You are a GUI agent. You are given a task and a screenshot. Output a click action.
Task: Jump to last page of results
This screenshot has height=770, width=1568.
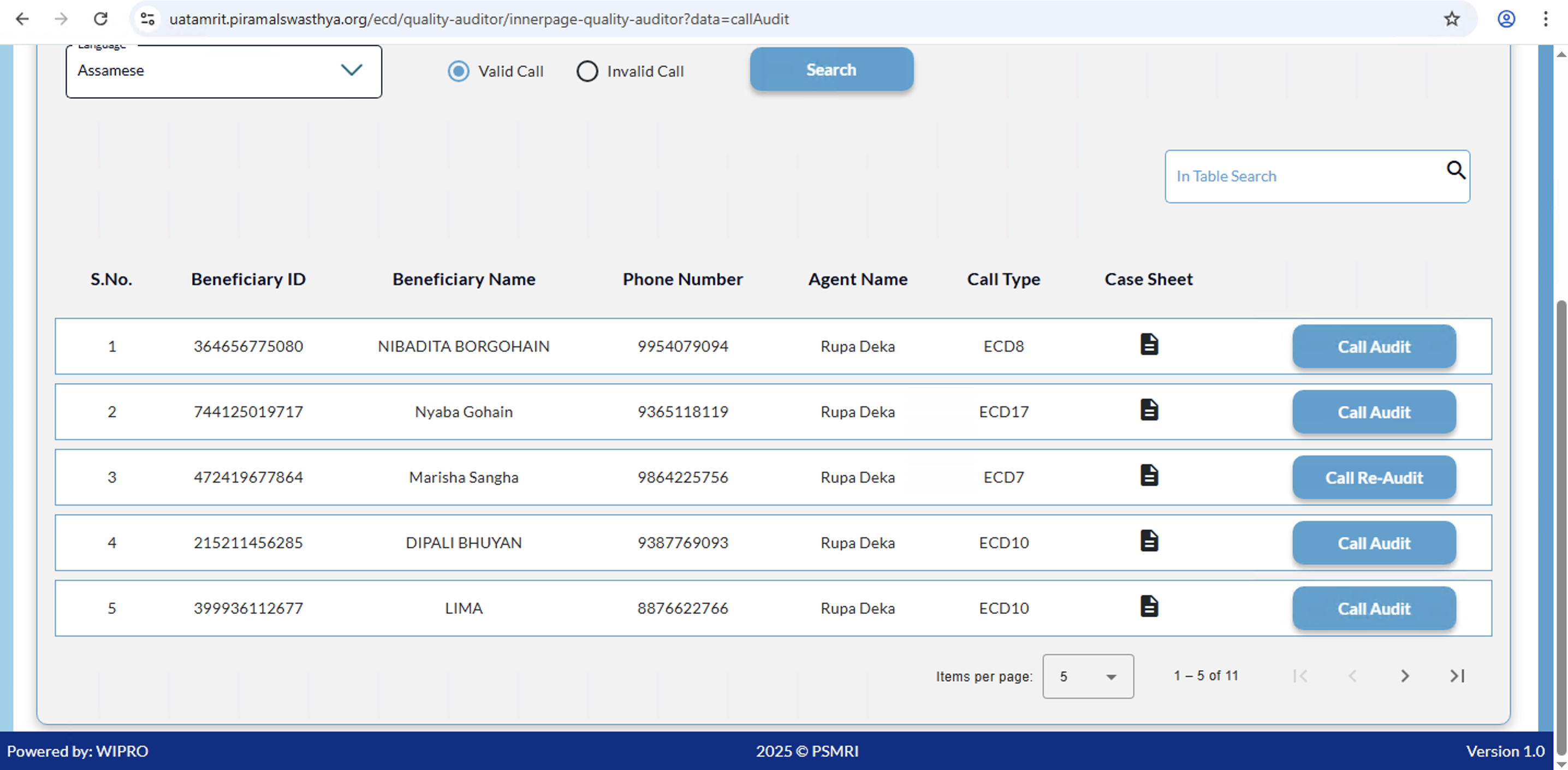tap(1457, 676)
